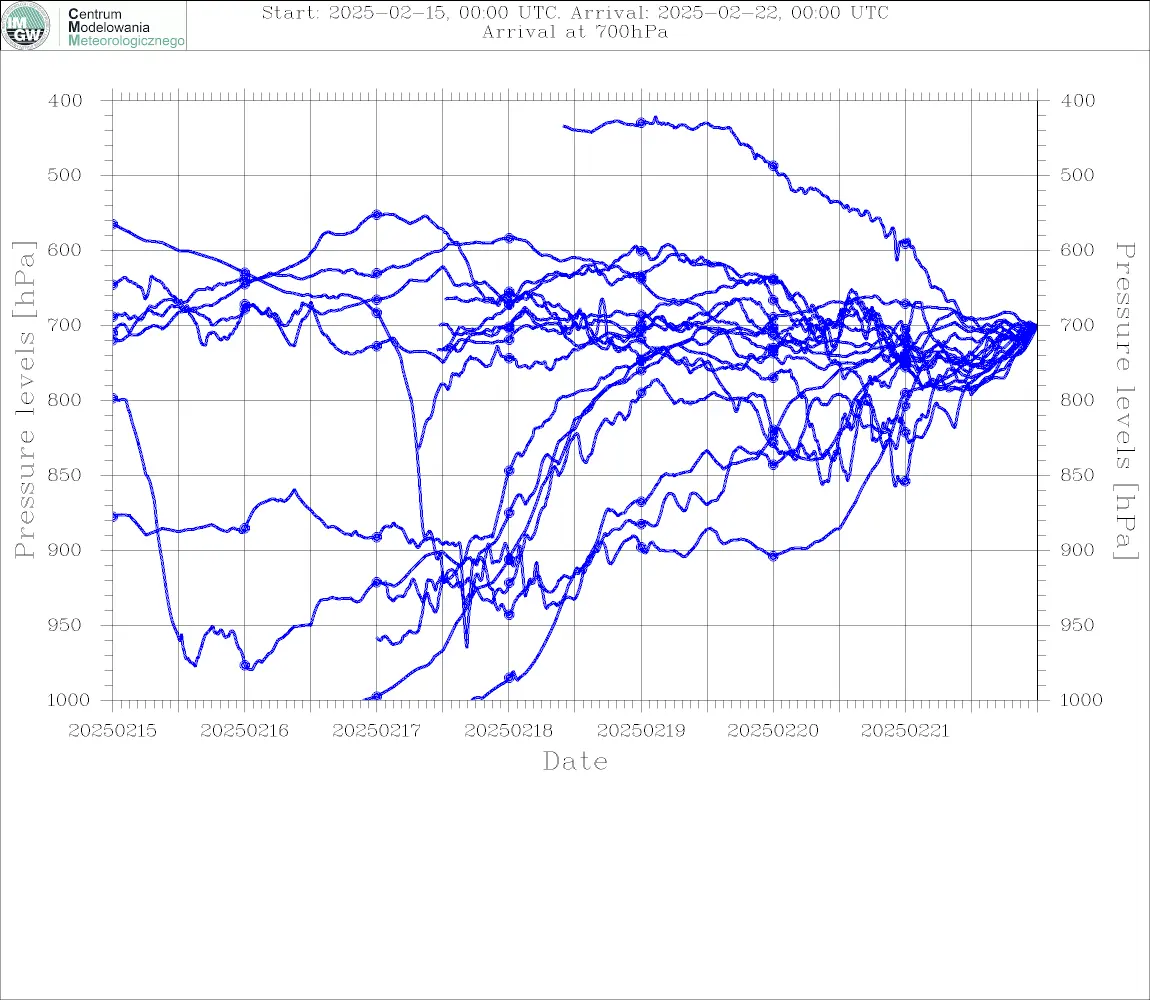
Task: Click the right axis 800 label
Action: (x=1077, y=401)
